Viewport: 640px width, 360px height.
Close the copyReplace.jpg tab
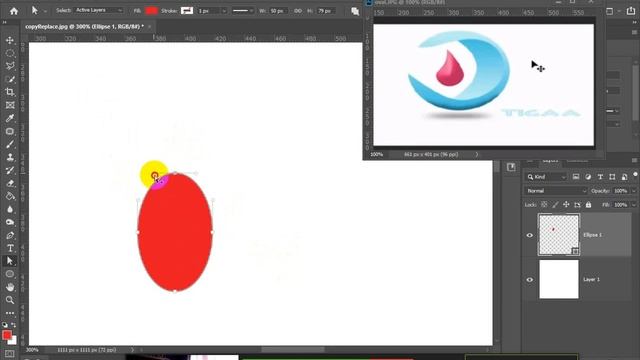coord(149,27)
